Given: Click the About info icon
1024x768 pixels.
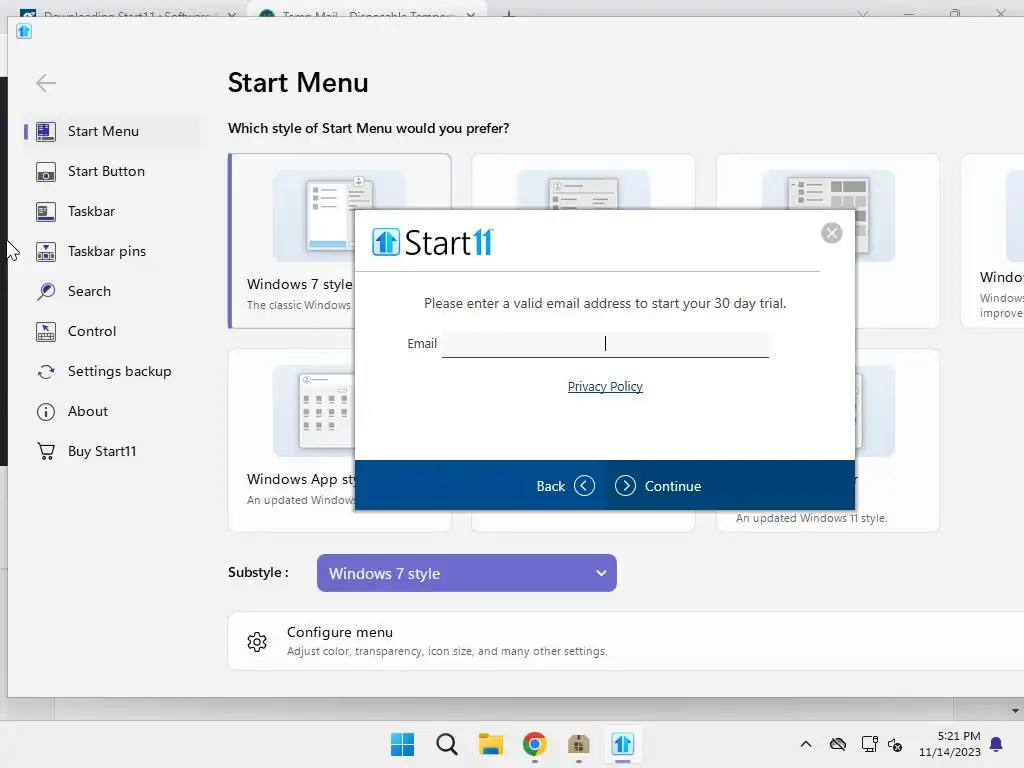Looking at the screenshot, I should [46, 411].
